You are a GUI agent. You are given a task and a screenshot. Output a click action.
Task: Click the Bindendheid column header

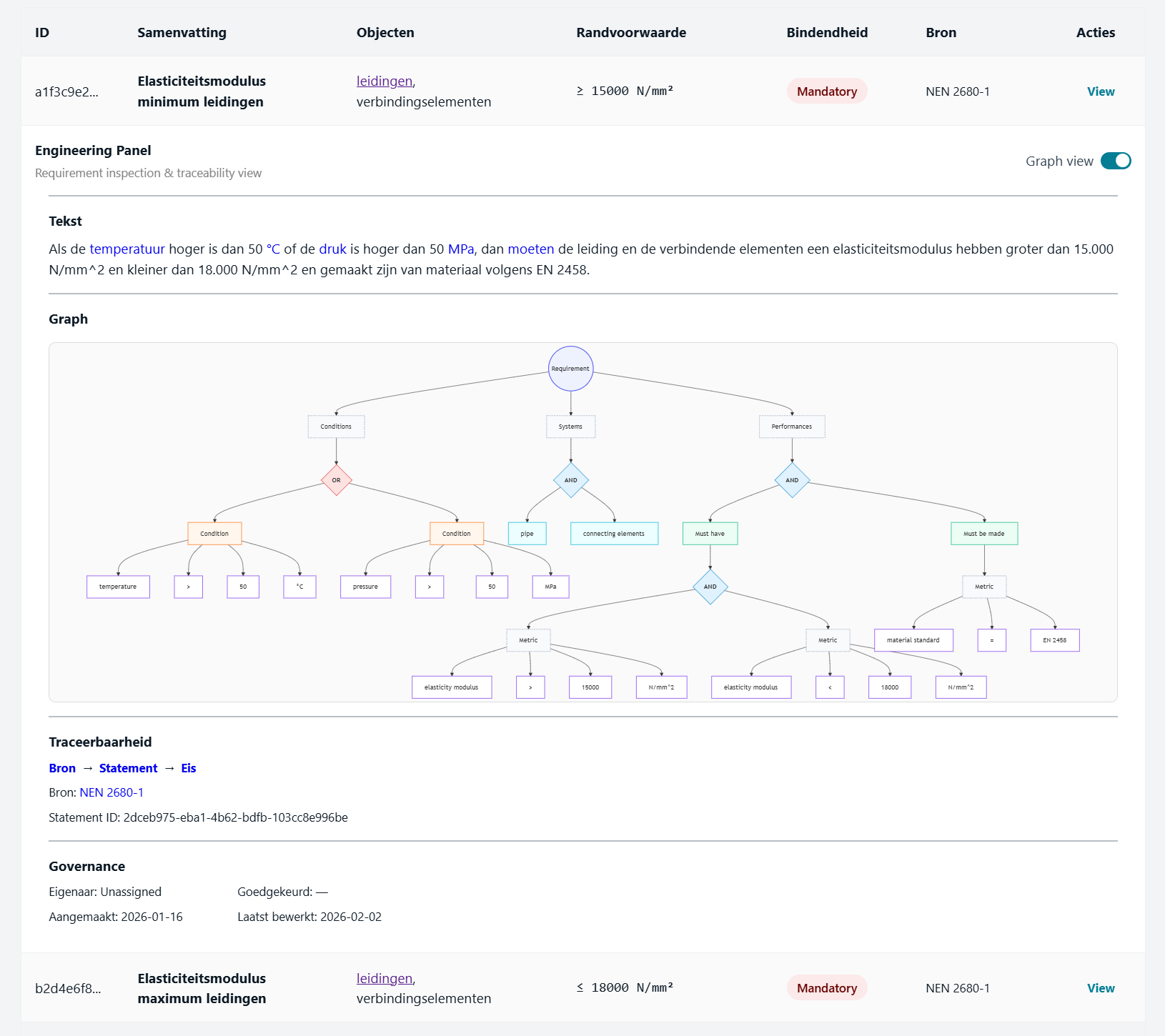tap(827, 32)
